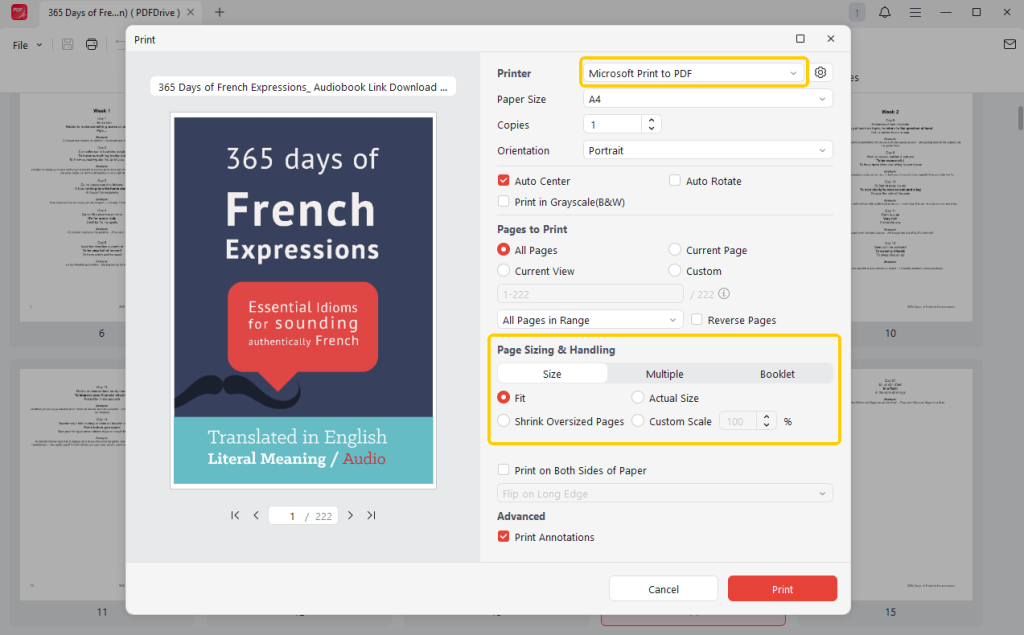Click the notification bell icon
Viewport: 1024px width, 635px height.
pos(885,12)
